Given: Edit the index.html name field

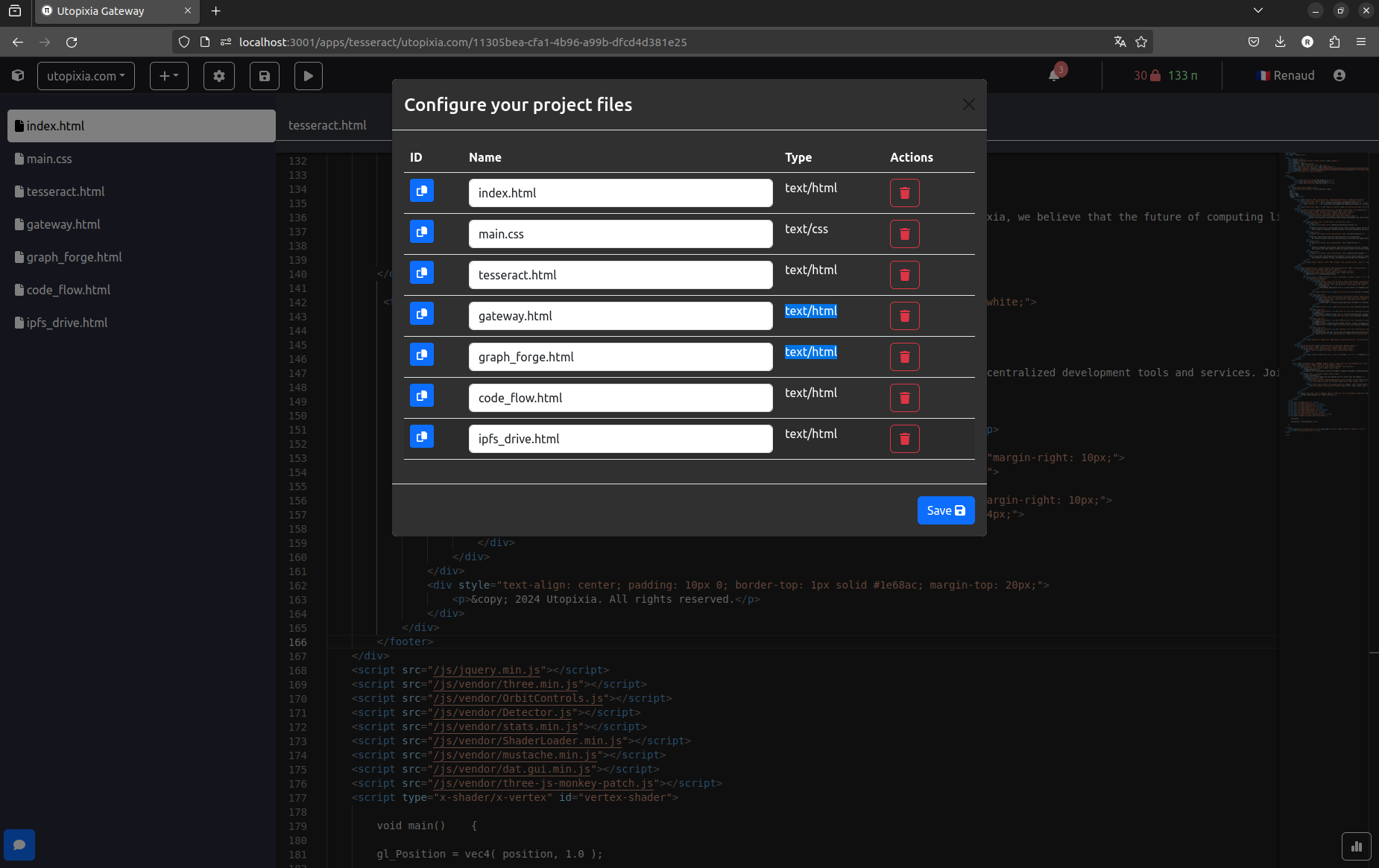Looking at the screenshot, I should [x=621, y=193].
